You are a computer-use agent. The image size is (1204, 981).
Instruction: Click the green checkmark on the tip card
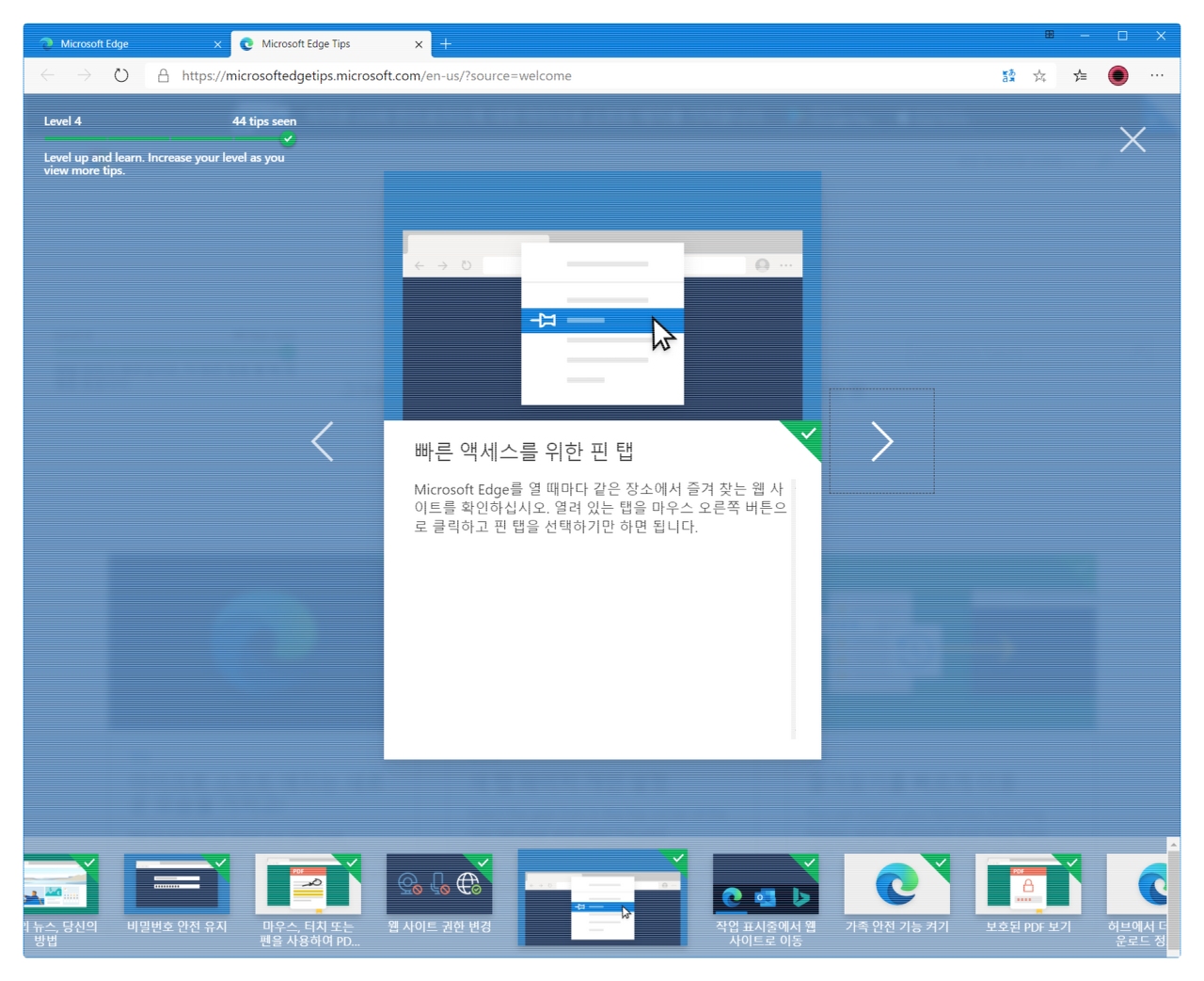[807, 434]
